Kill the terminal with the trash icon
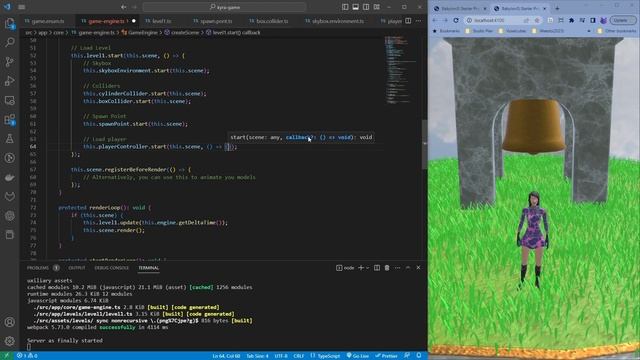The image size is (640, 360). pos(387,268)
